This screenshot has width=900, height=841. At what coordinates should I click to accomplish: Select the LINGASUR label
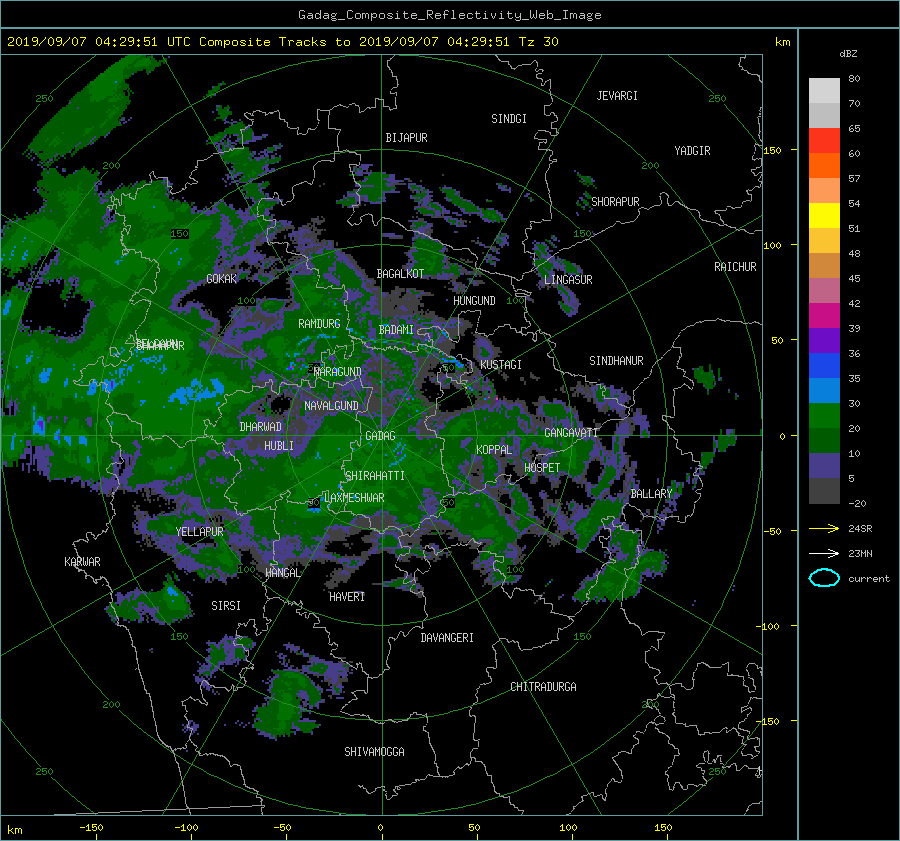[x=568, y=280]
